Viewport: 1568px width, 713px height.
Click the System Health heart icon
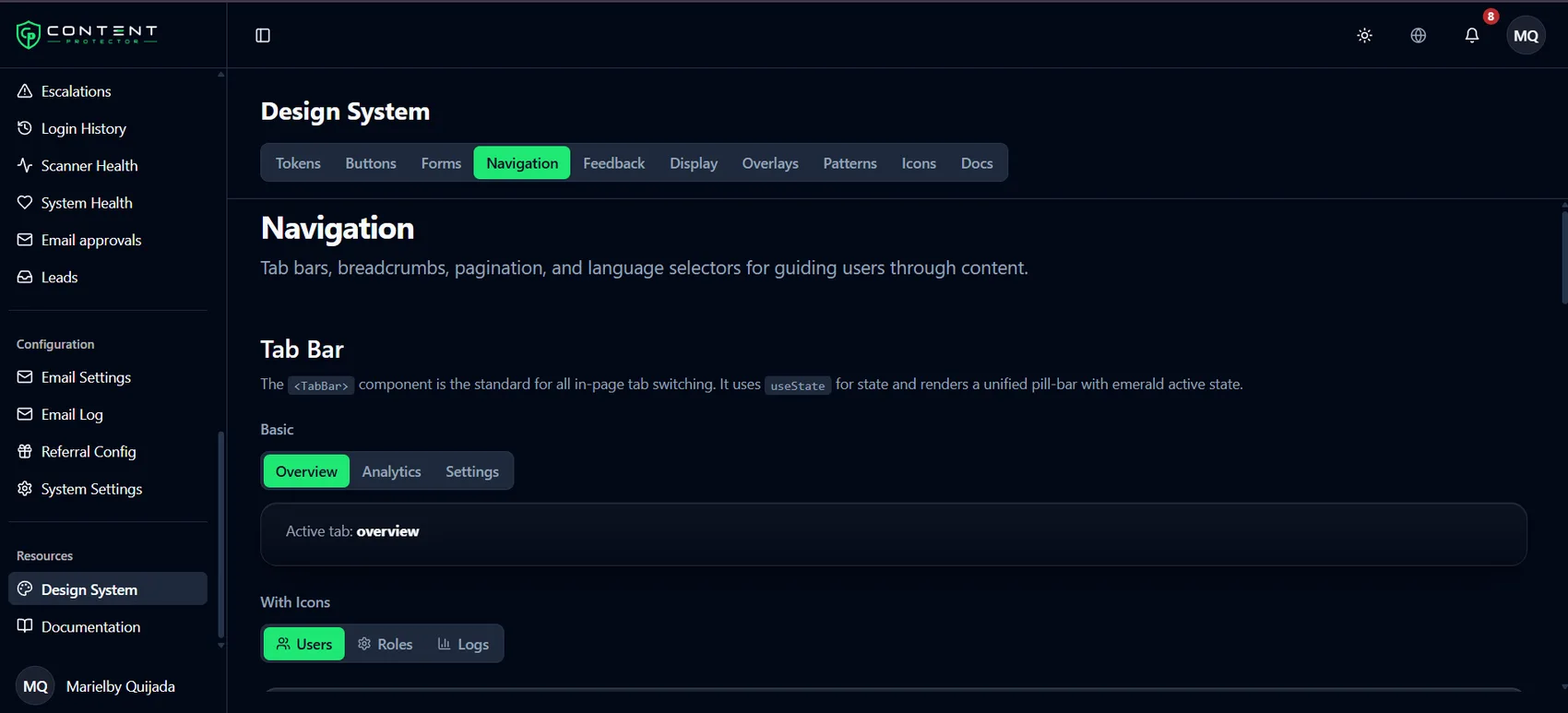(x=25, y=202)
